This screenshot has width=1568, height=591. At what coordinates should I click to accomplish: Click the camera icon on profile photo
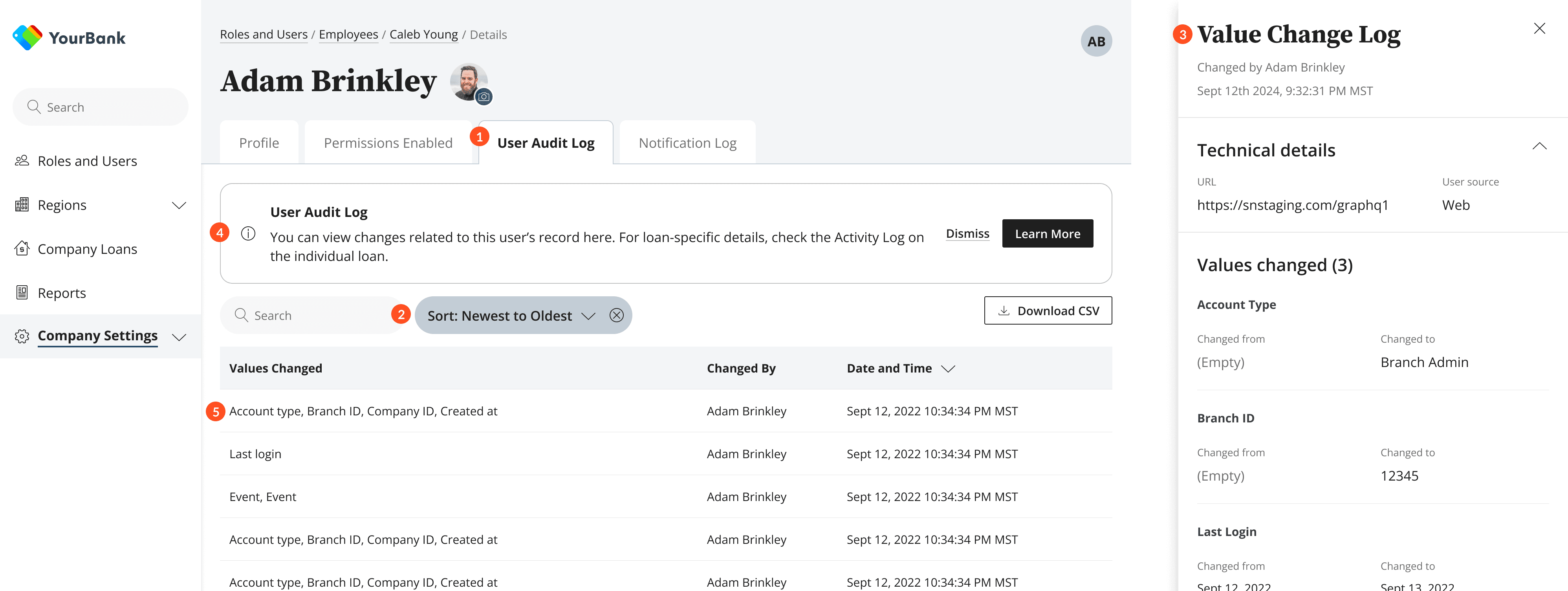pyautogui.click(x=484, y=97)
